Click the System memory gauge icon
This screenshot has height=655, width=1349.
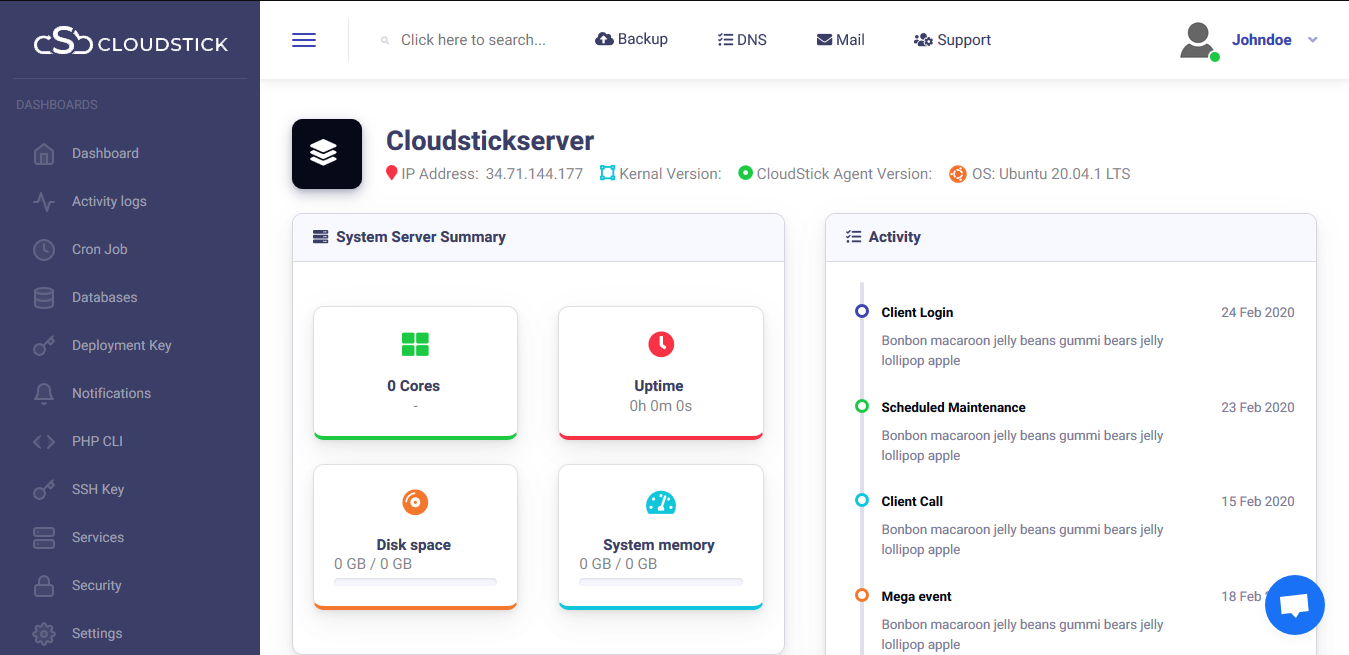coord(660,502)
